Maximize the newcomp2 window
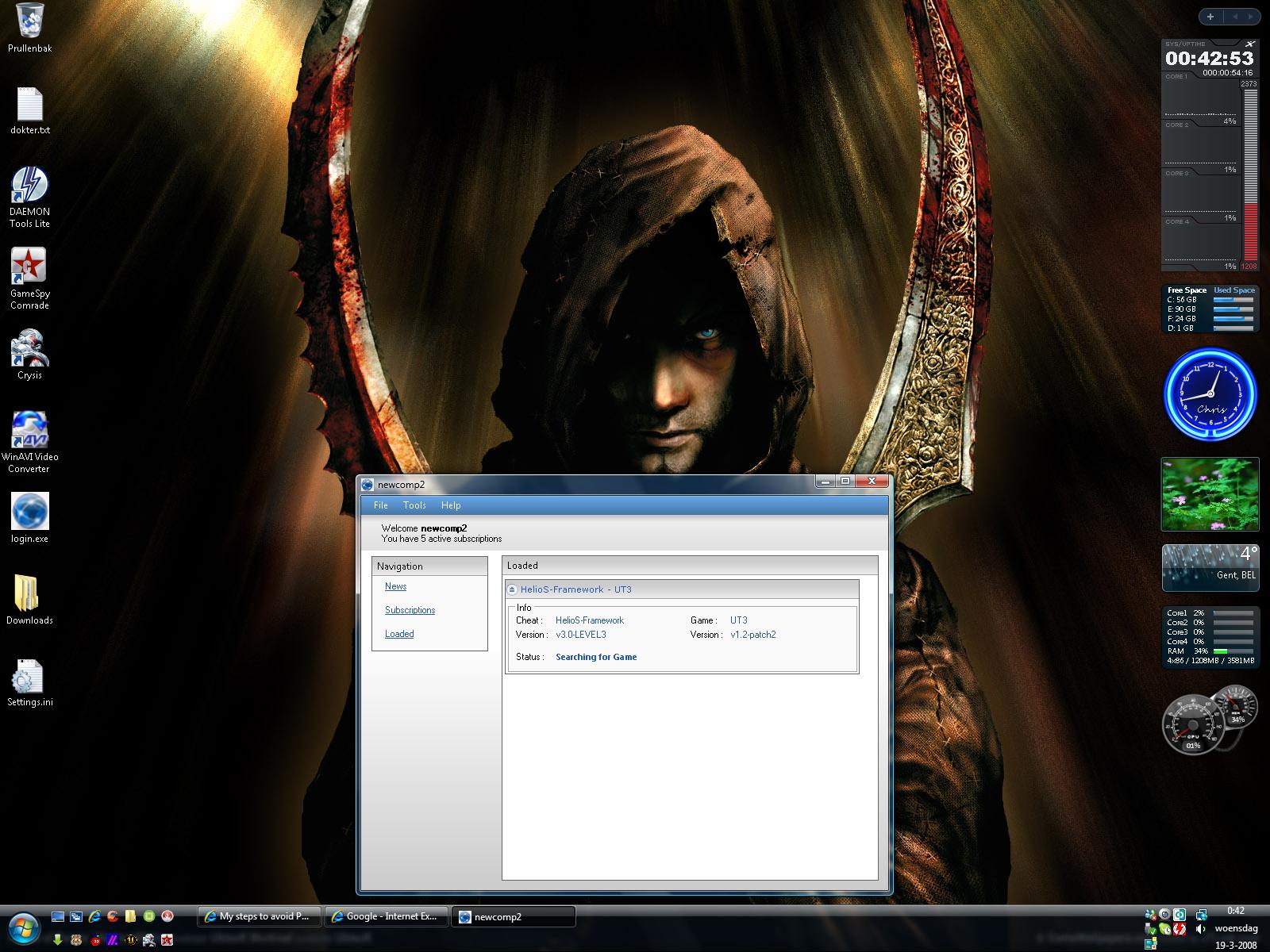Screen dimensions: 1270x952 (845, 481)
